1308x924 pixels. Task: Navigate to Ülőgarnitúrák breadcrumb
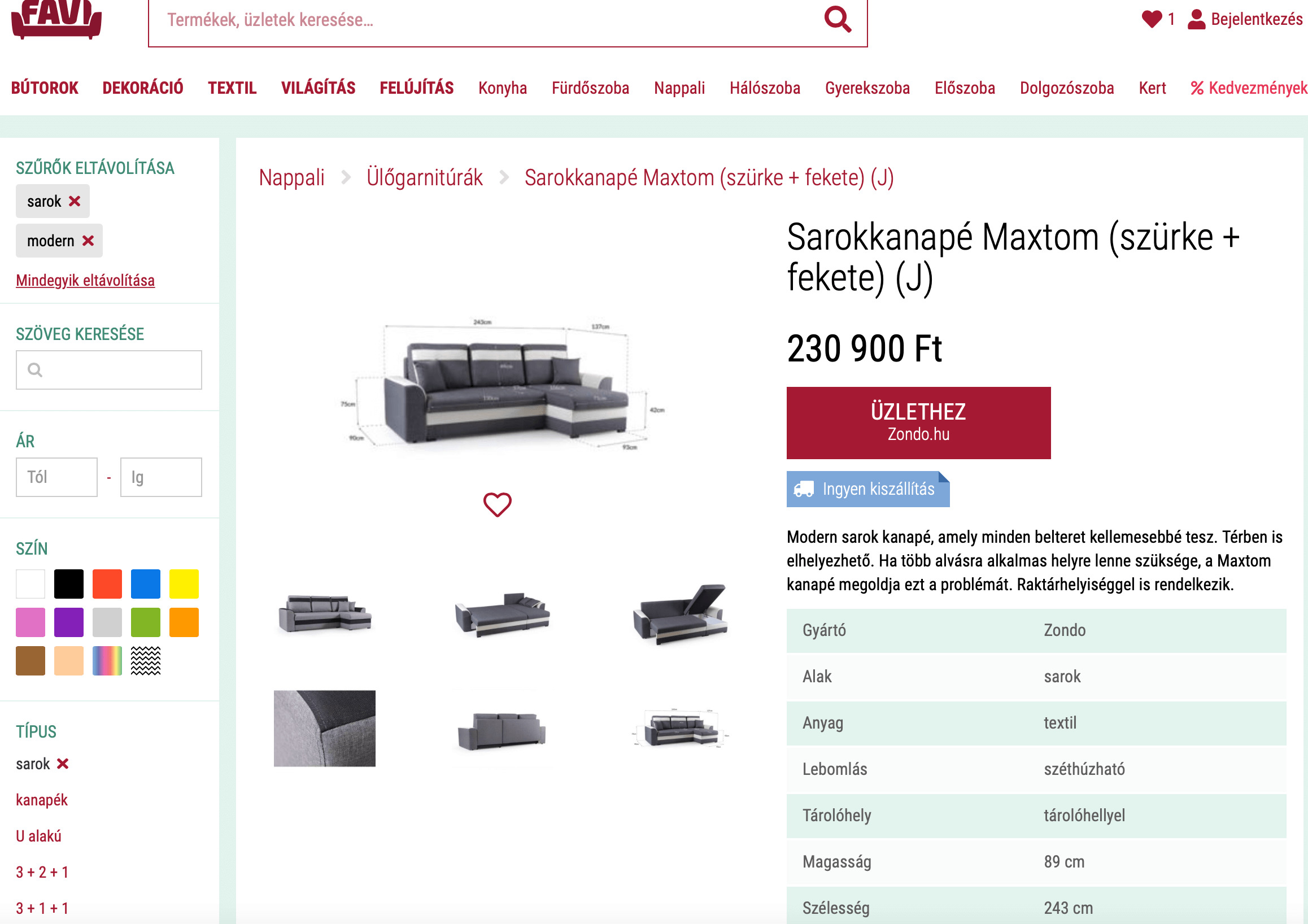(x=424, y=178)
